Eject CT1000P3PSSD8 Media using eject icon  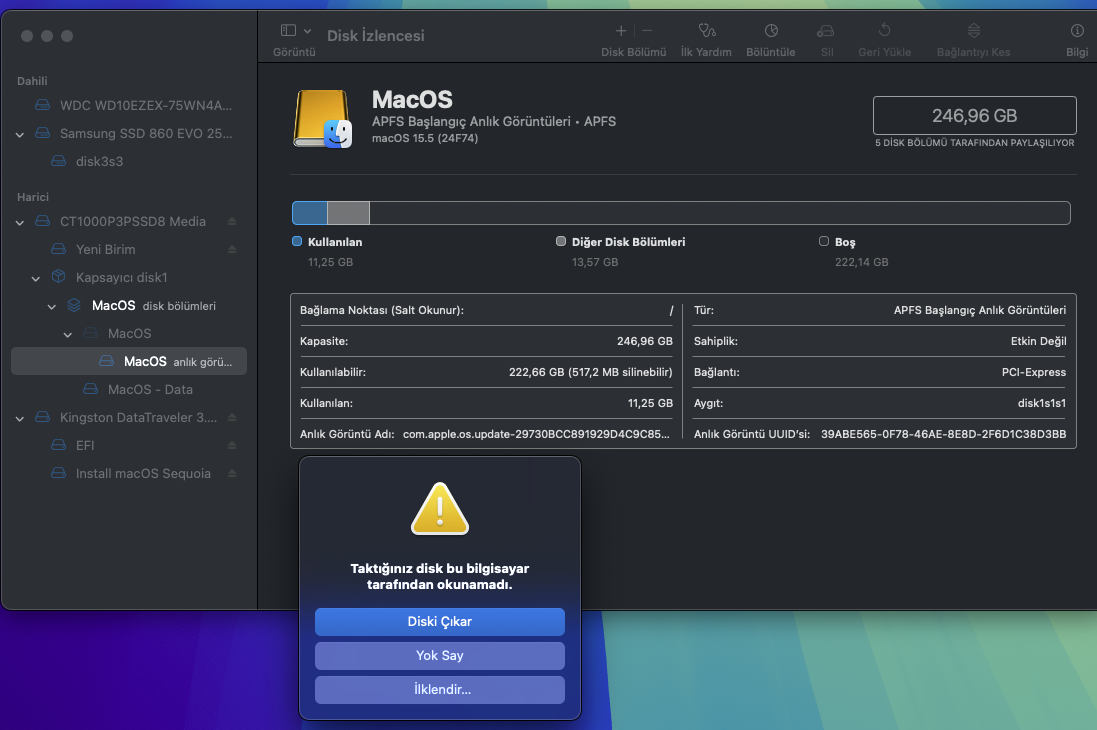(x=232, y=221)
